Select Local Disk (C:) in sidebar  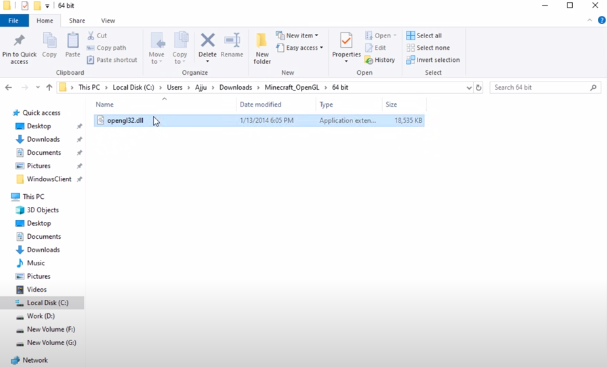point(42,303)
